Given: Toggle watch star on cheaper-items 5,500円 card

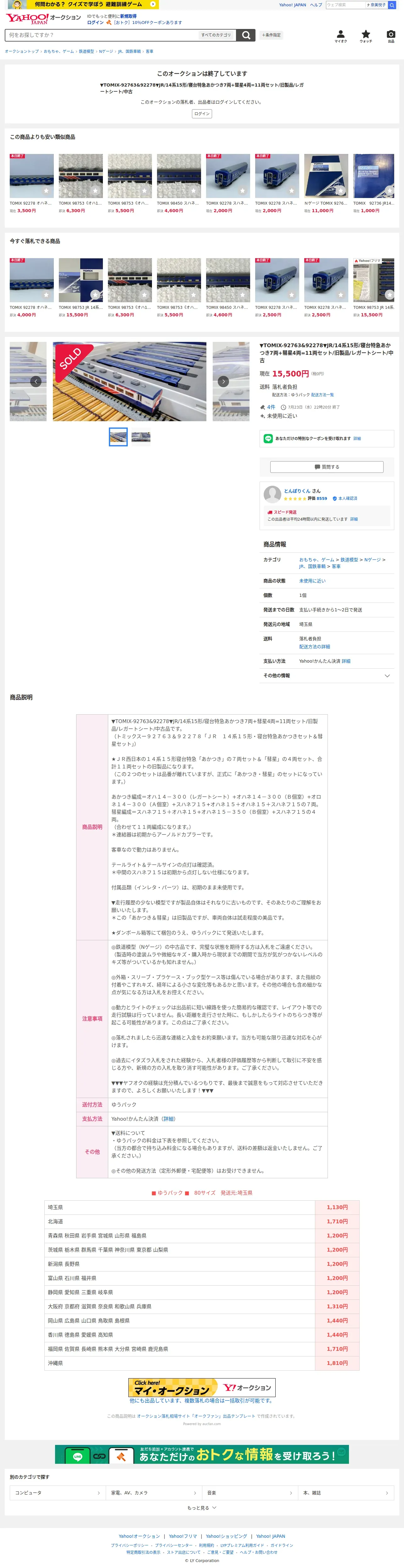Looking at the screenshot, I should 144,190.
